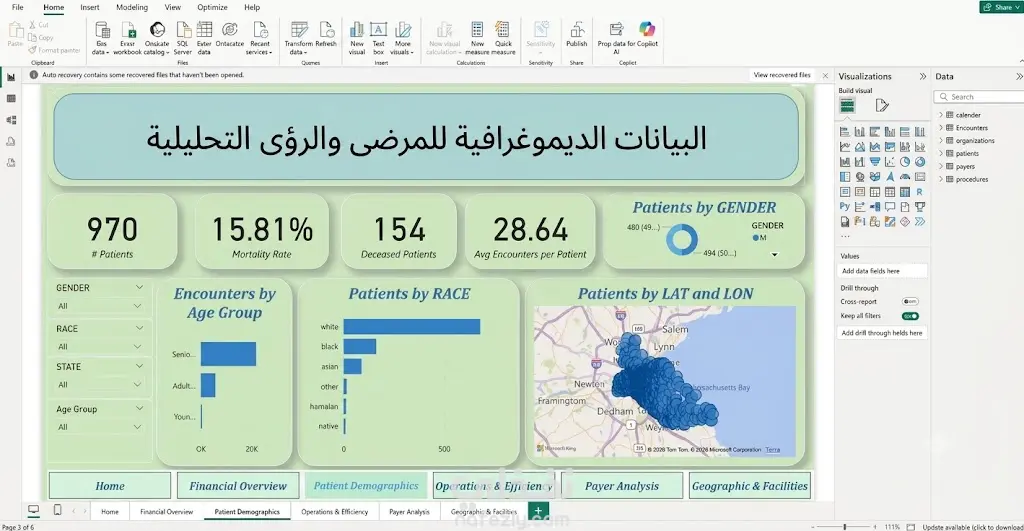
Task: Switch to the View ribbon tab
Action: (172, 7)
